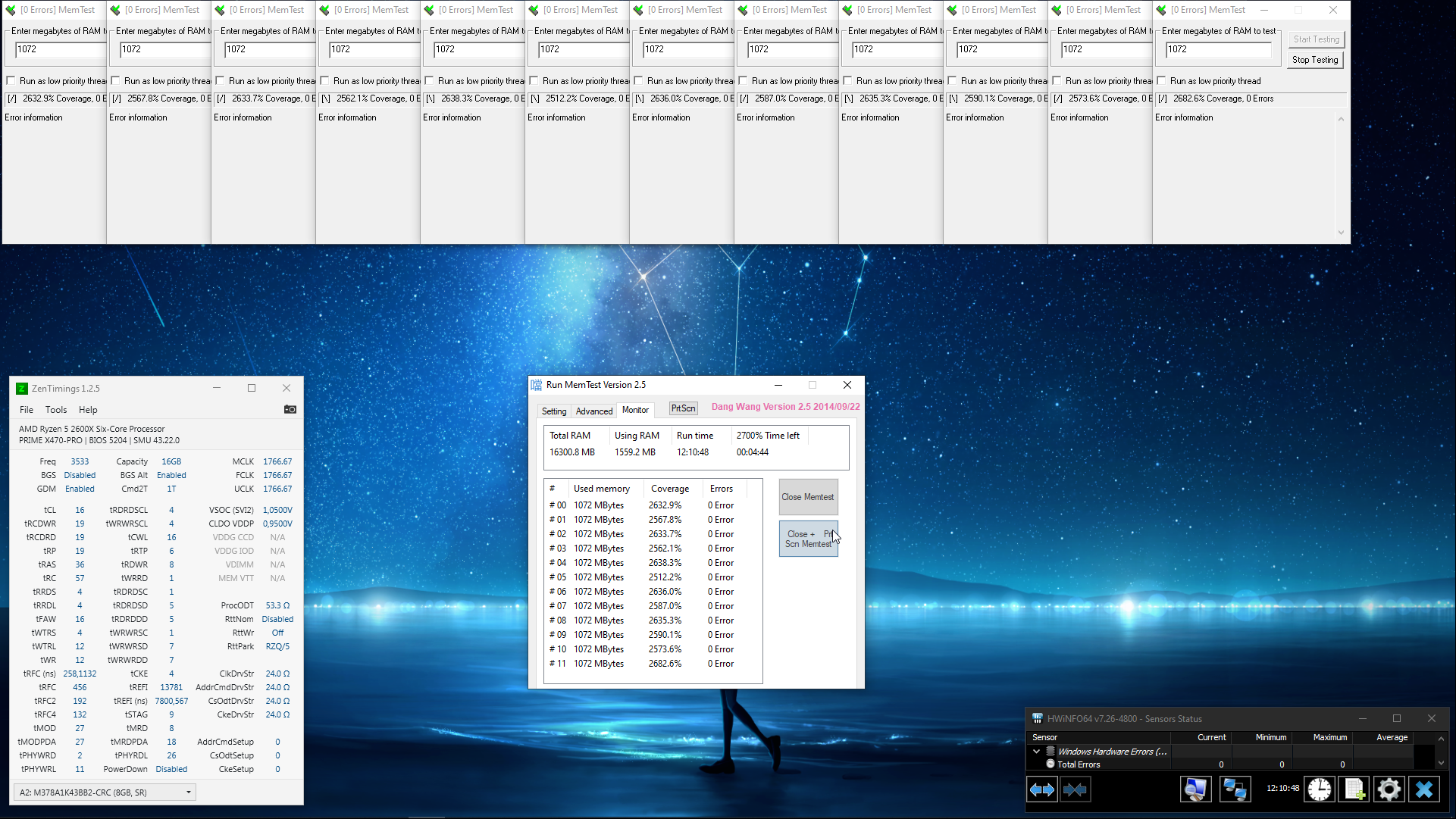1456x819 pixels.
Task: Collapse Windows Hardware Errors sensor group
Action: tap(1037, 752)
